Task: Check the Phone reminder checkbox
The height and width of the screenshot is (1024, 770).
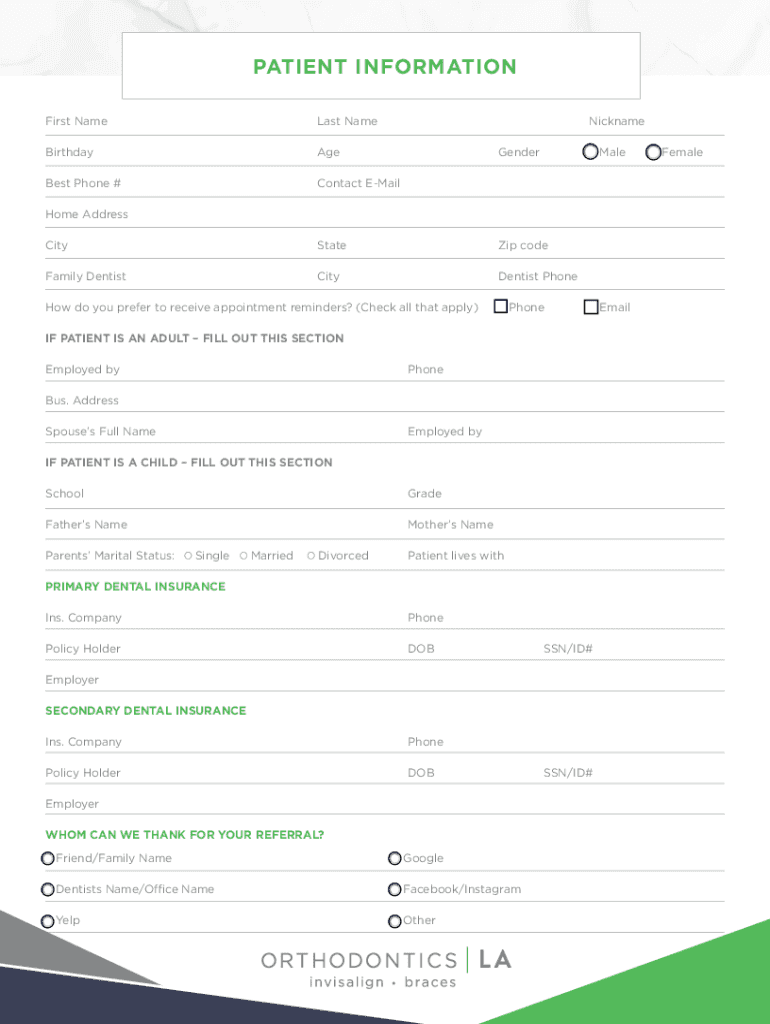Action: (501, 307)
